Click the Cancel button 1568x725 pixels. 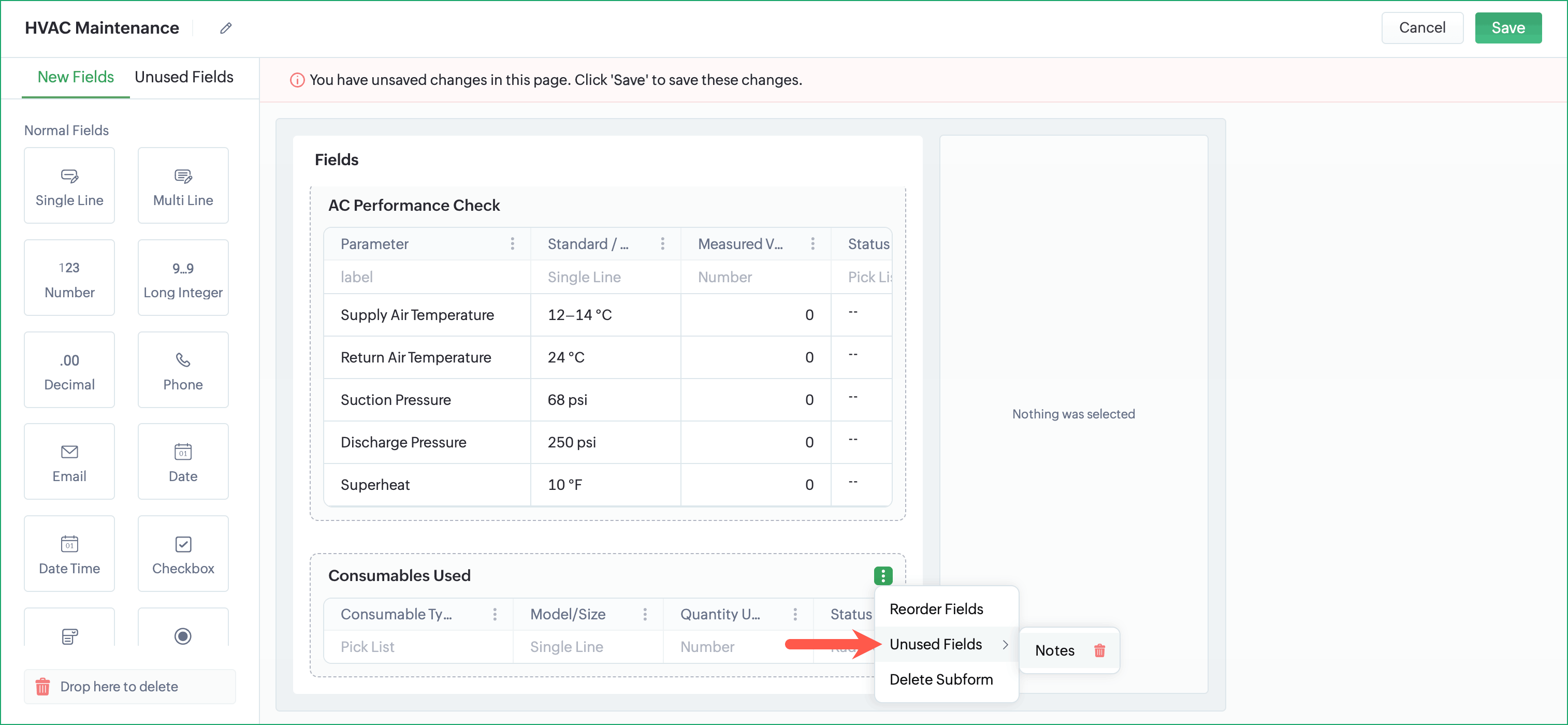point(1421,28)
